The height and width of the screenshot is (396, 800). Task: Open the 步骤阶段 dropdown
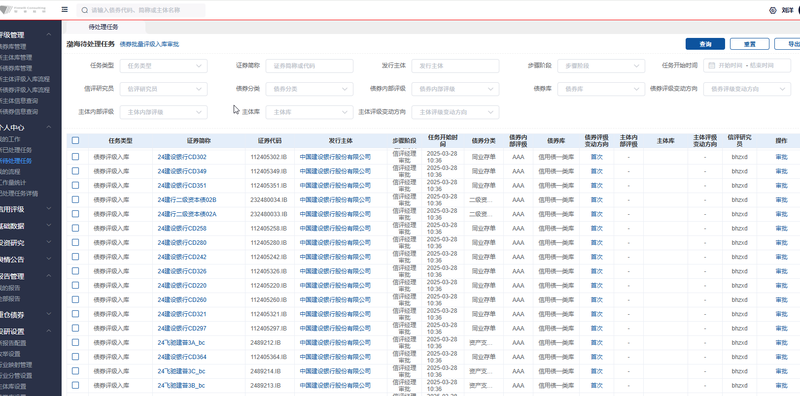(x=601, y=66)
